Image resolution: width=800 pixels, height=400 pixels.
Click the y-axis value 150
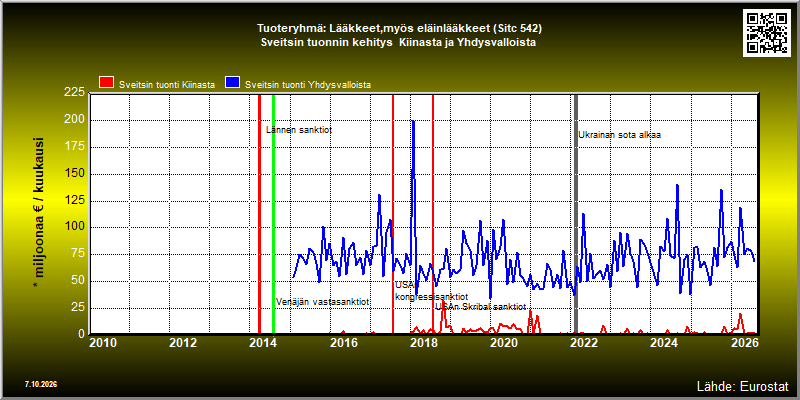74,174
